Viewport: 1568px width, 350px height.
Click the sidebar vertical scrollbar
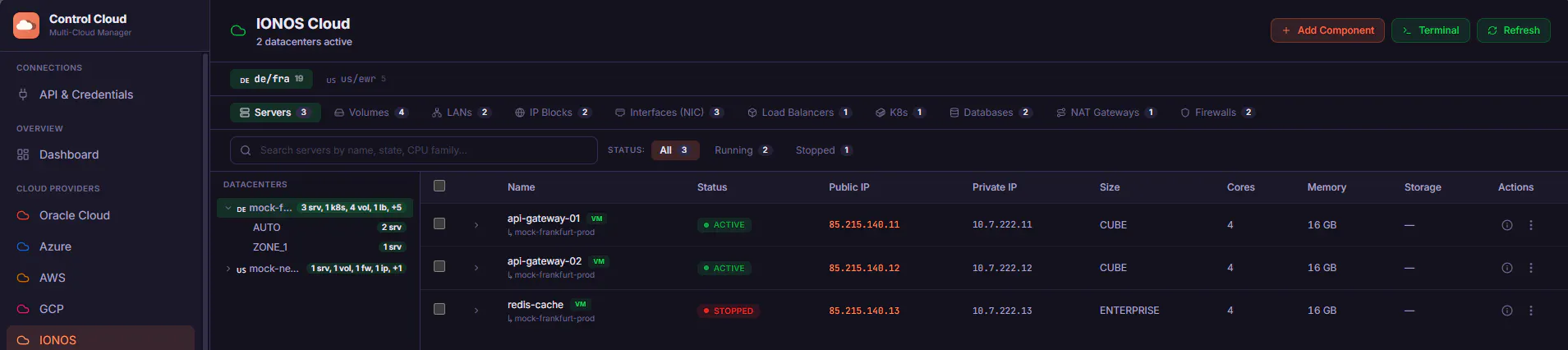pyautogui.click(x=205, y=201)
